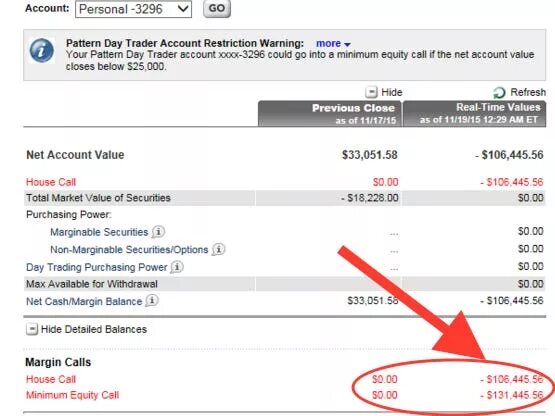Click the info icon beside Day Trading Purchasing Power
The image size is (555, 416).
tap(177, 267)
